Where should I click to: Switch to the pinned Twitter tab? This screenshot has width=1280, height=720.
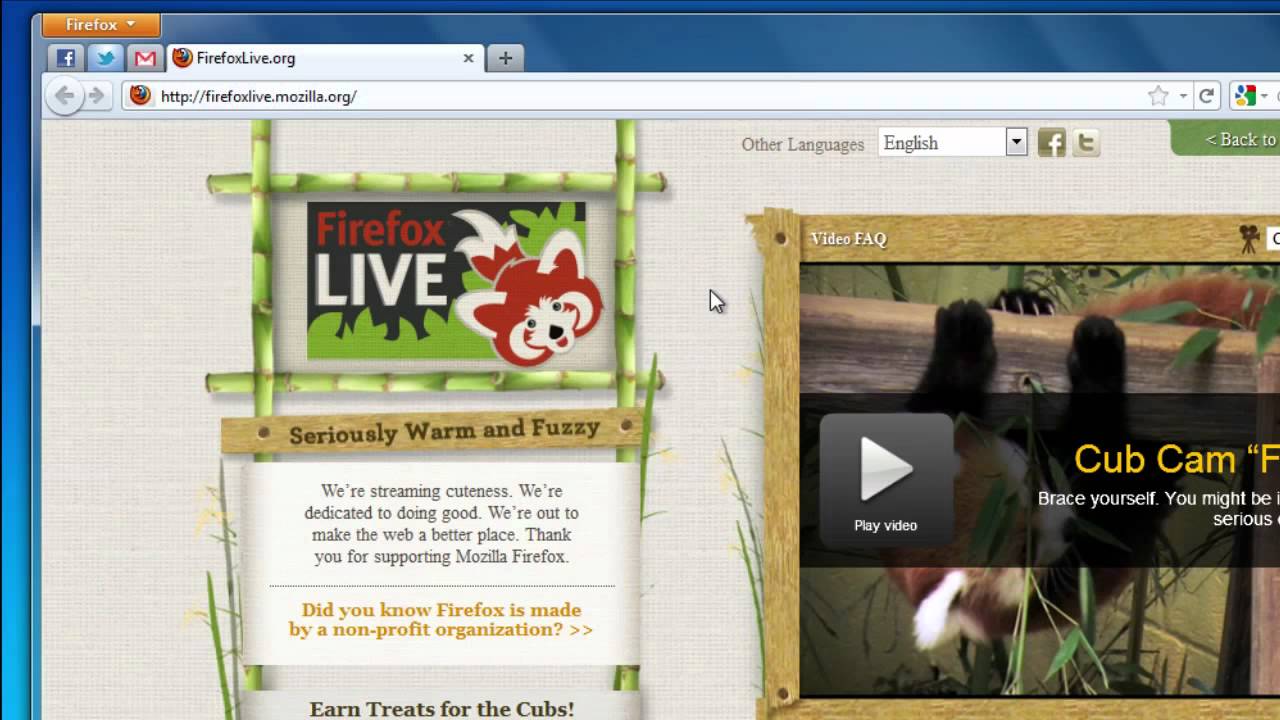105,58
